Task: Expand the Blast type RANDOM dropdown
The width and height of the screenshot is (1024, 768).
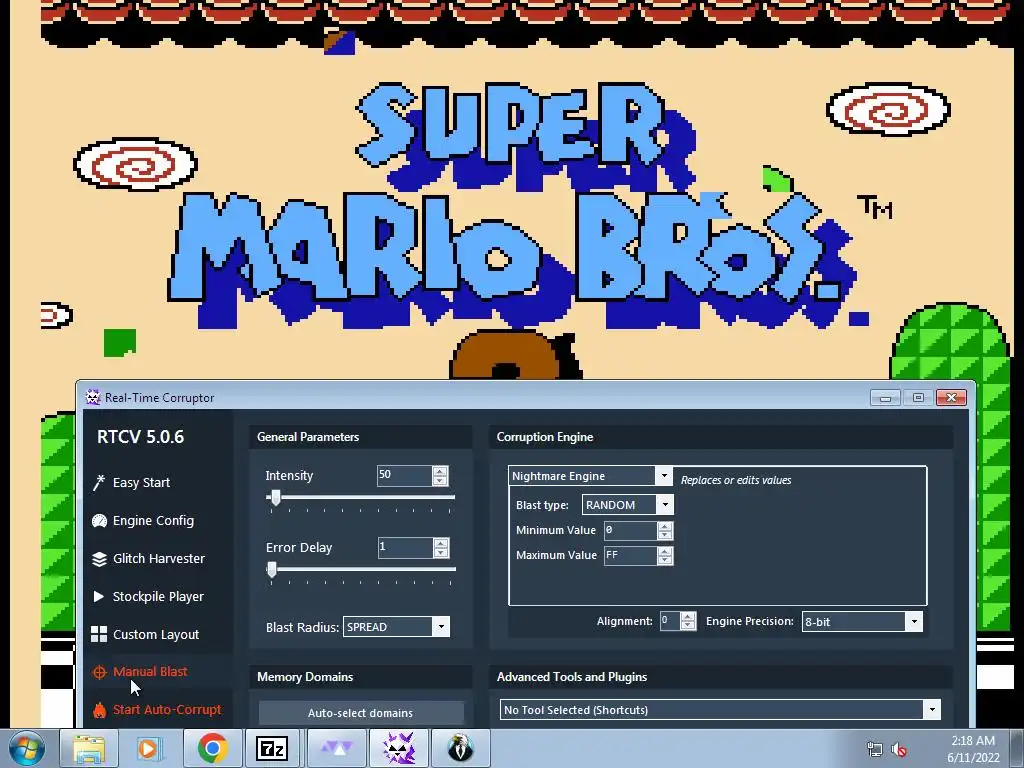Action: pyautogui.click(x=665, y=505)
